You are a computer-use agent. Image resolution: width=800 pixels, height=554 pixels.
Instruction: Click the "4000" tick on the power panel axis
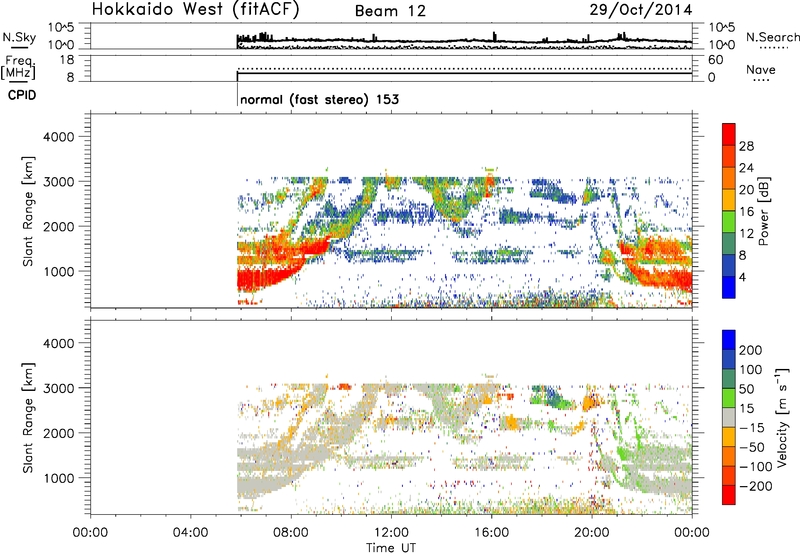[59, 137]
